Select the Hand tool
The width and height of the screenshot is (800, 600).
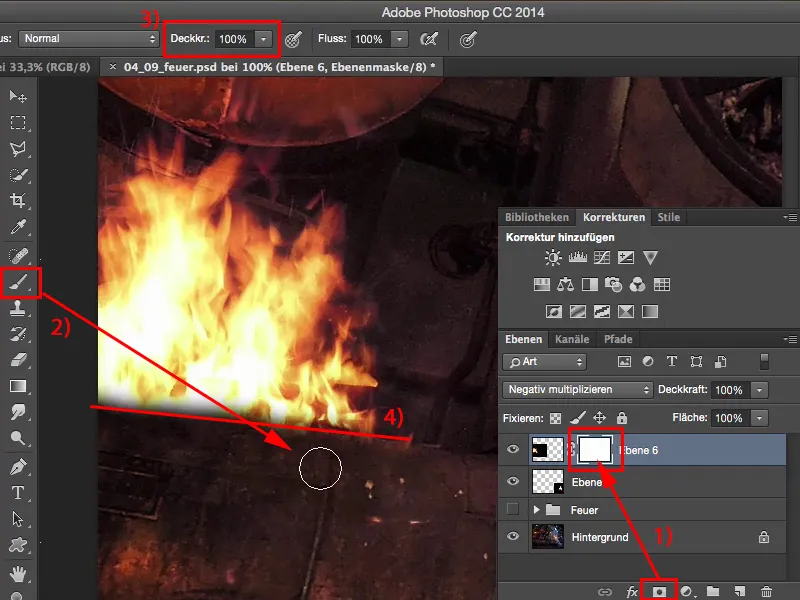pos(18,574)
